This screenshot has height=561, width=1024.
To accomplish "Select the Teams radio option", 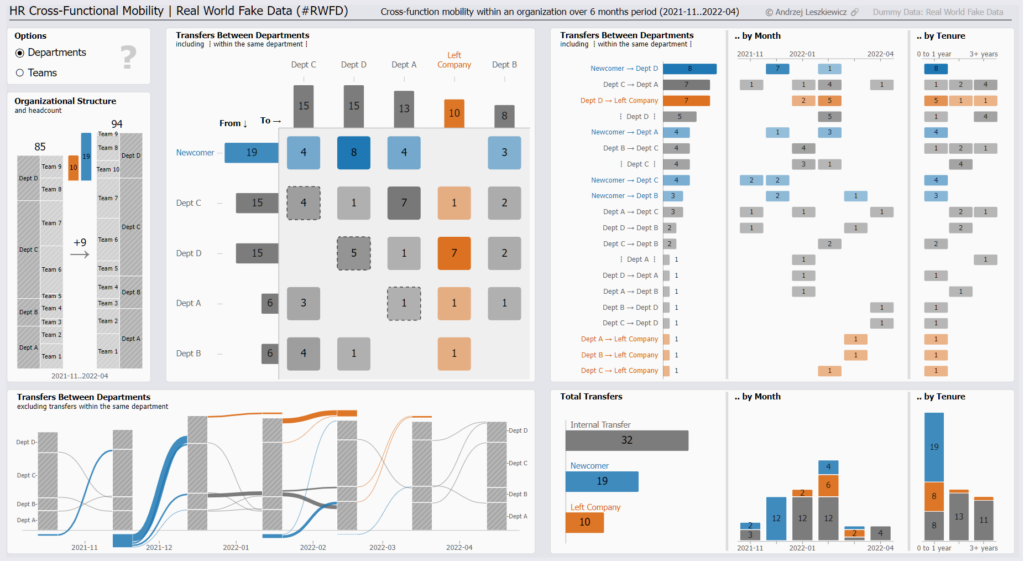I will [x=21, y=73].
